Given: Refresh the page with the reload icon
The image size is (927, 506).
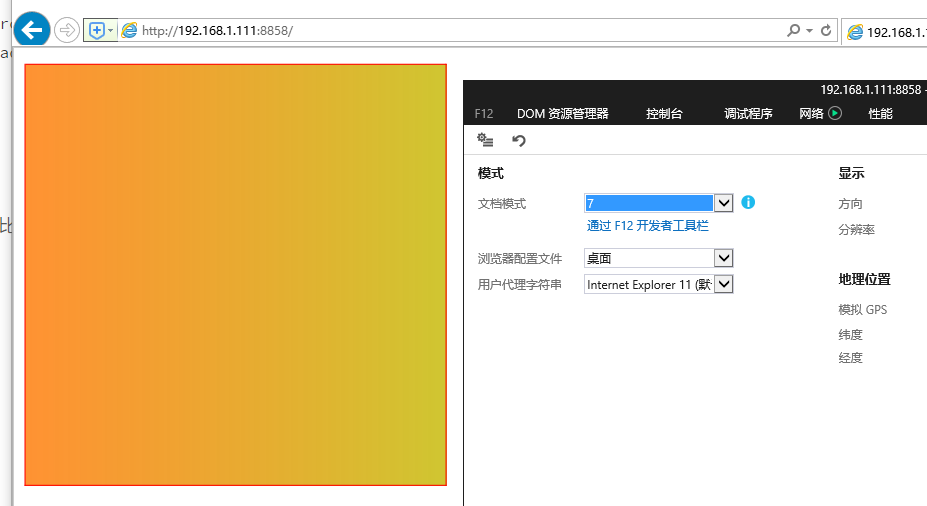Looking at the screenshot, I should point(826,30).
